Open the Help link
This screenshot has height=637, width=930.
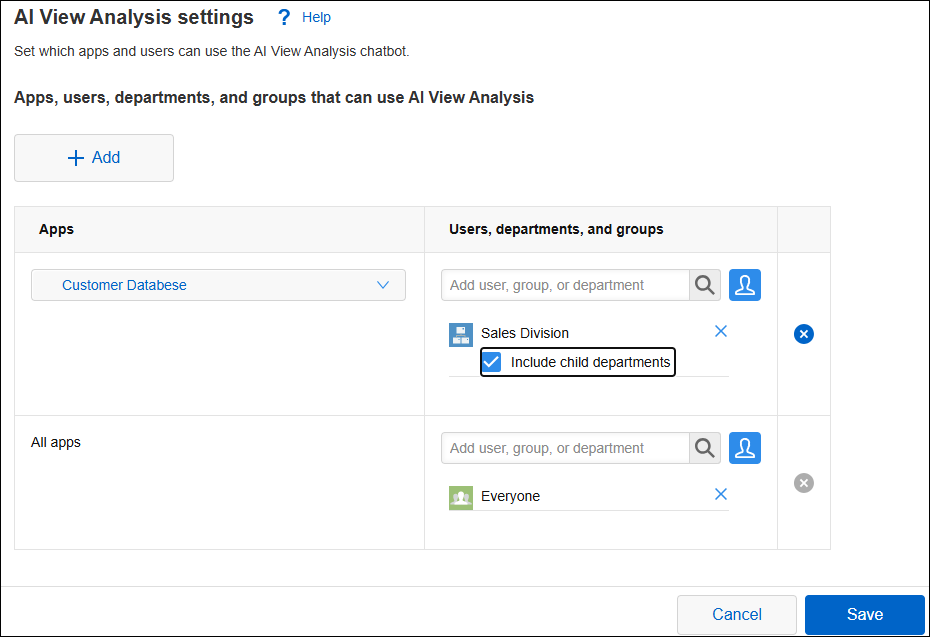315,17
